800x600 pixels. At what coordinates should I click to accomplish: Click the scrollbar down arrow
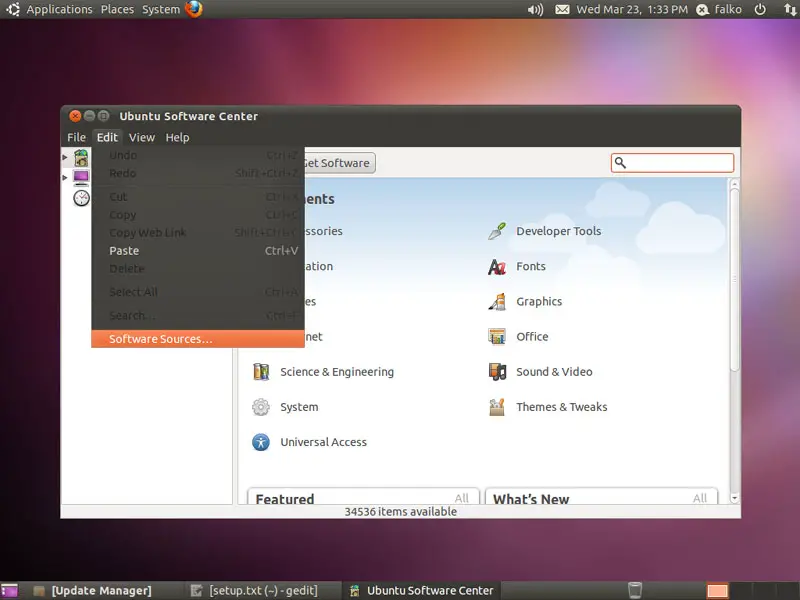pyautogui.click(x=734, y=498)
